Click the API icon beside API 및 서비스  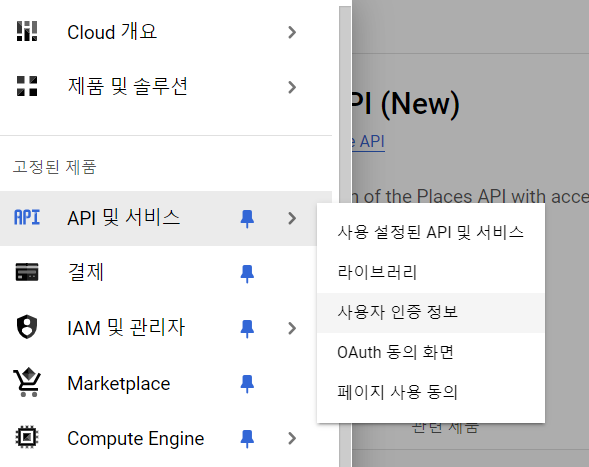click(x=27, y=218)
